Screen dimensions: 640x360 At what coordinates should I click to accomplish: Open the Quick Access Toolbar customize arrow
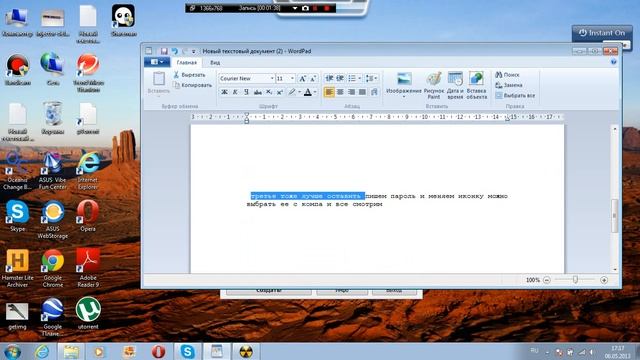click(x=193, y=51)
